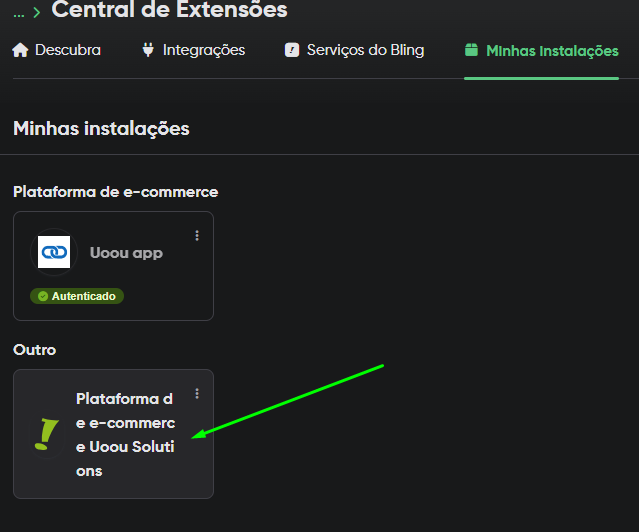Switch to the Integrações tab
639x532 pixels.
tap(193, 50)
